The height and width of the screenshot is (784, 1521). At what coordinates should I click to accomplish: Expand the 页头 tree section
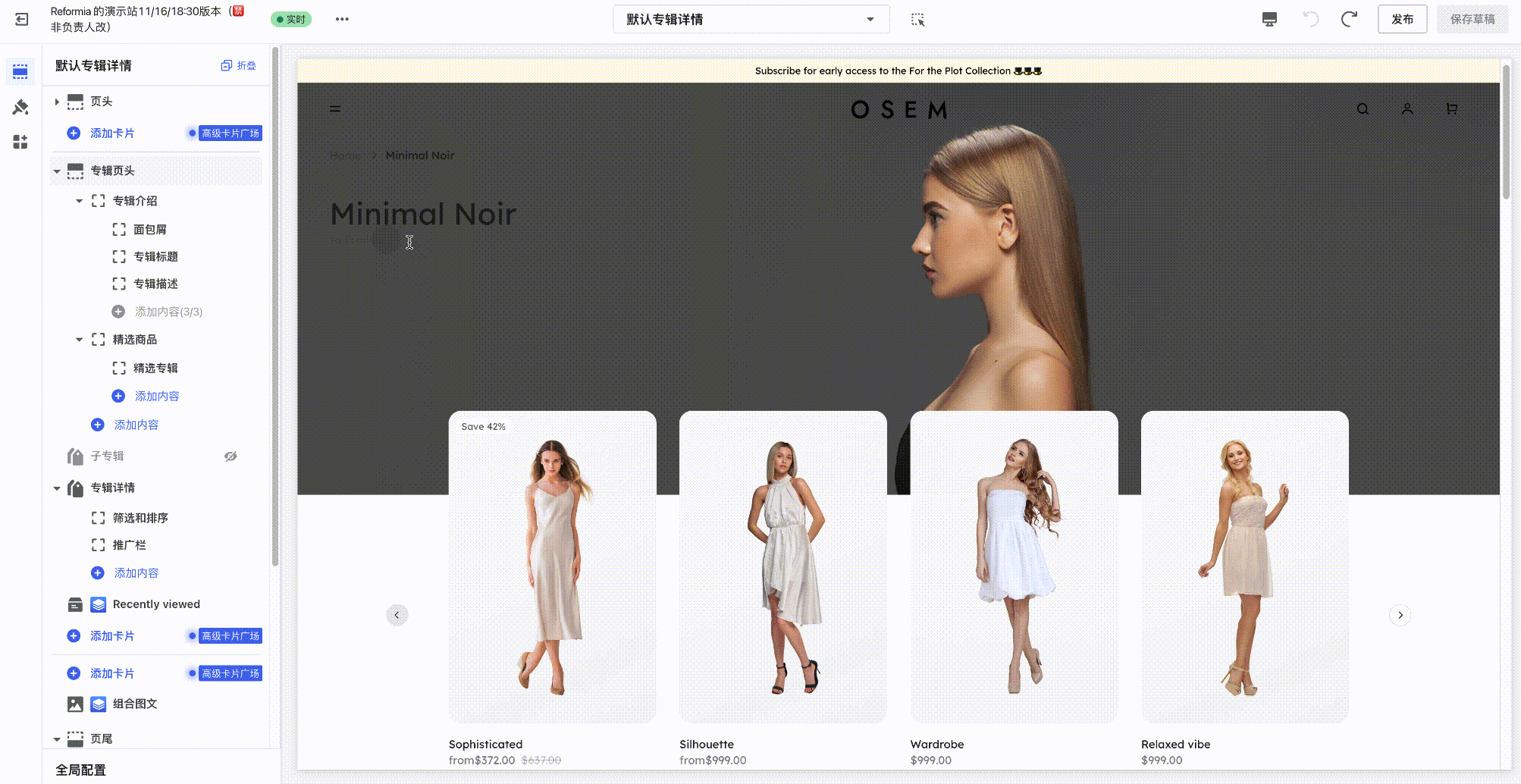[x=57, y=102]
